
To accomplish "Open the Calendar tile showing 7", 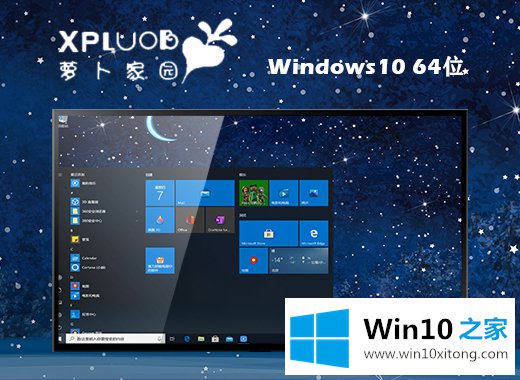I will [160, 193].
